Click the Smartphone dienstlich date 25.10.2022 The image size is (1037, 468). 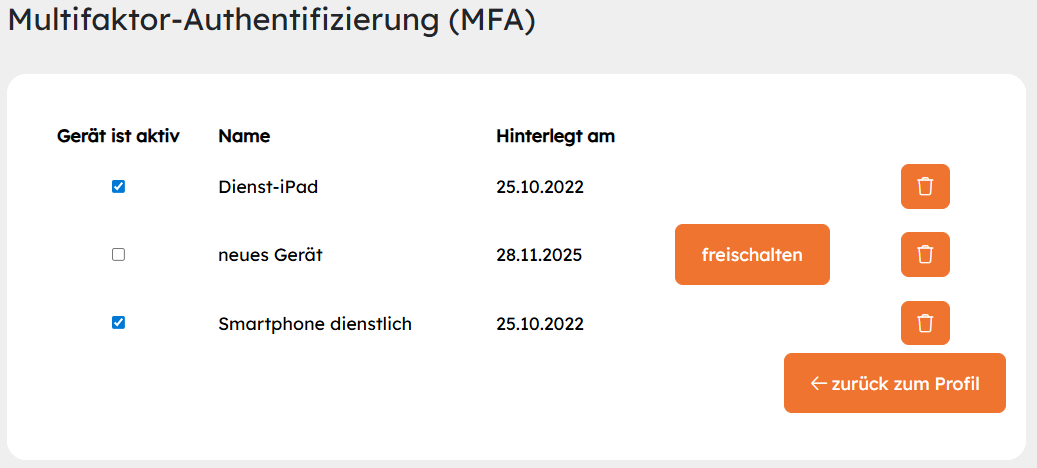[x=540, y=324]
